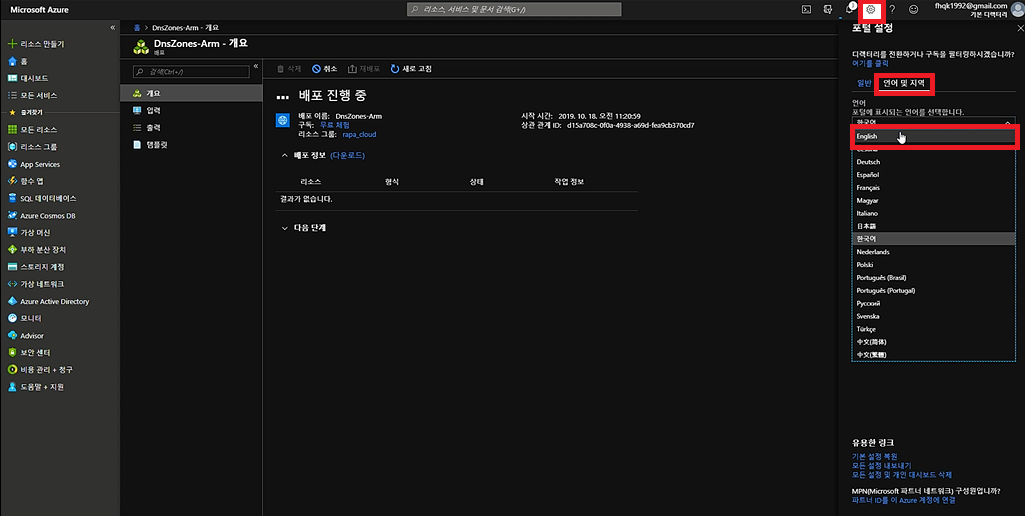The image size is (1025, 516).
Task: Open the help question mark icon
Action: pos(892,10)
